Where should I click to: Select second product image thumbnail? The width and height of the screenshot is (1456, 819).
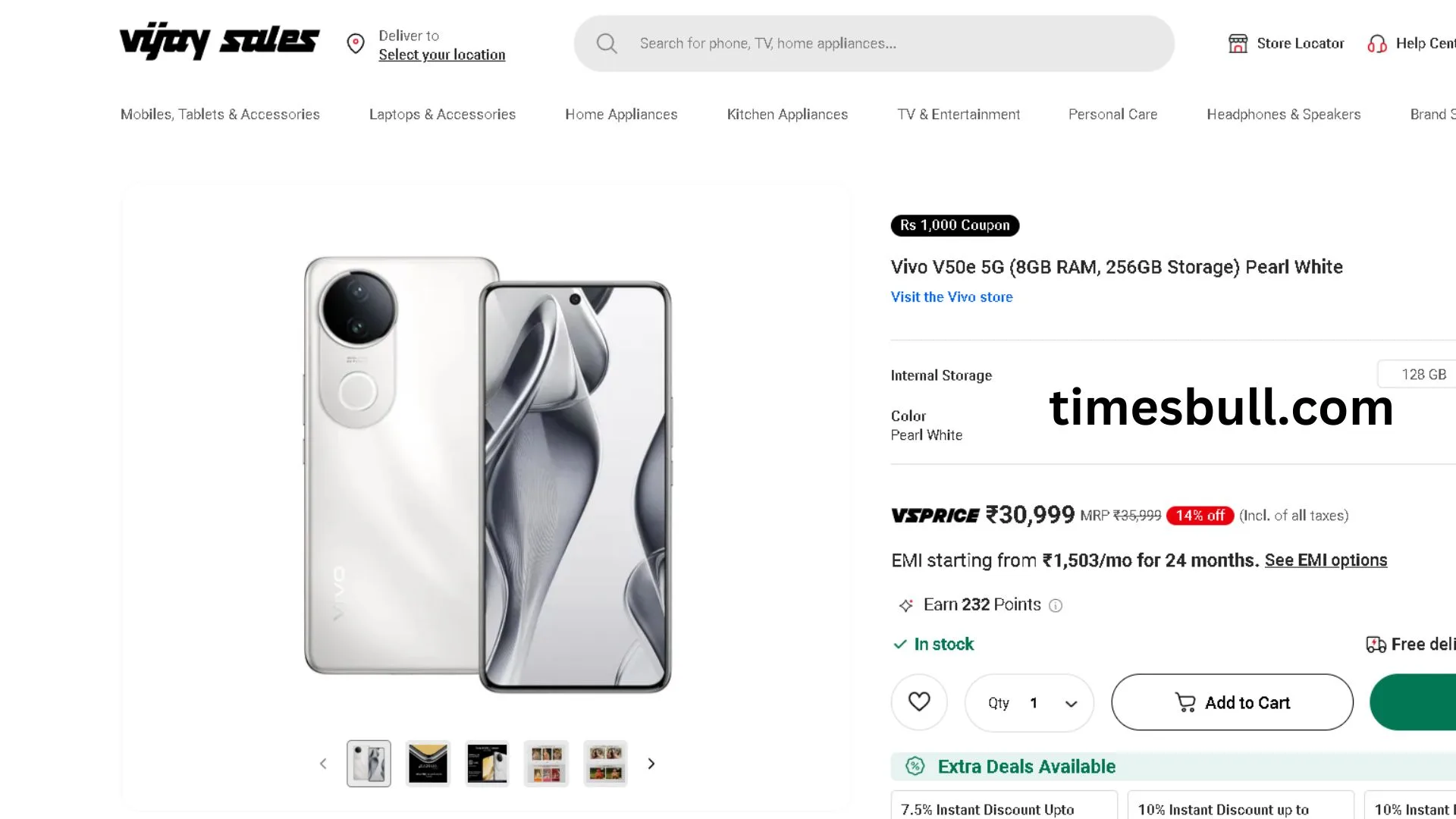point(428,763)
